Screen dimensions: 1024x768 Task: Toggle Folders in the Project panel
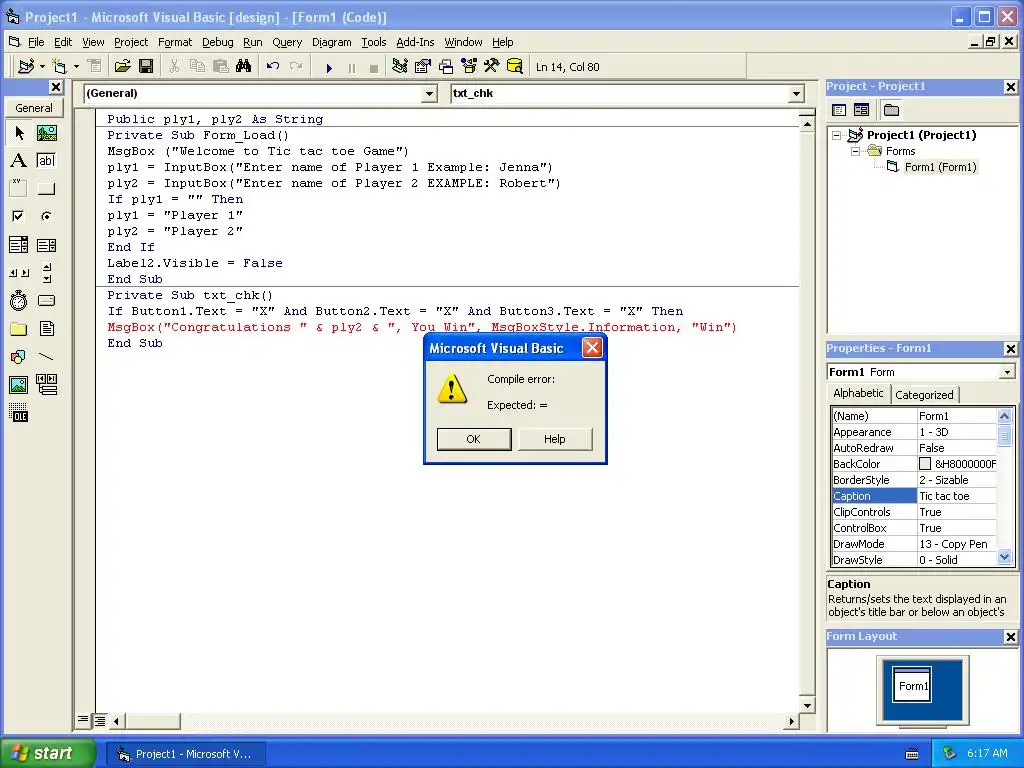(x=891, y=110)
